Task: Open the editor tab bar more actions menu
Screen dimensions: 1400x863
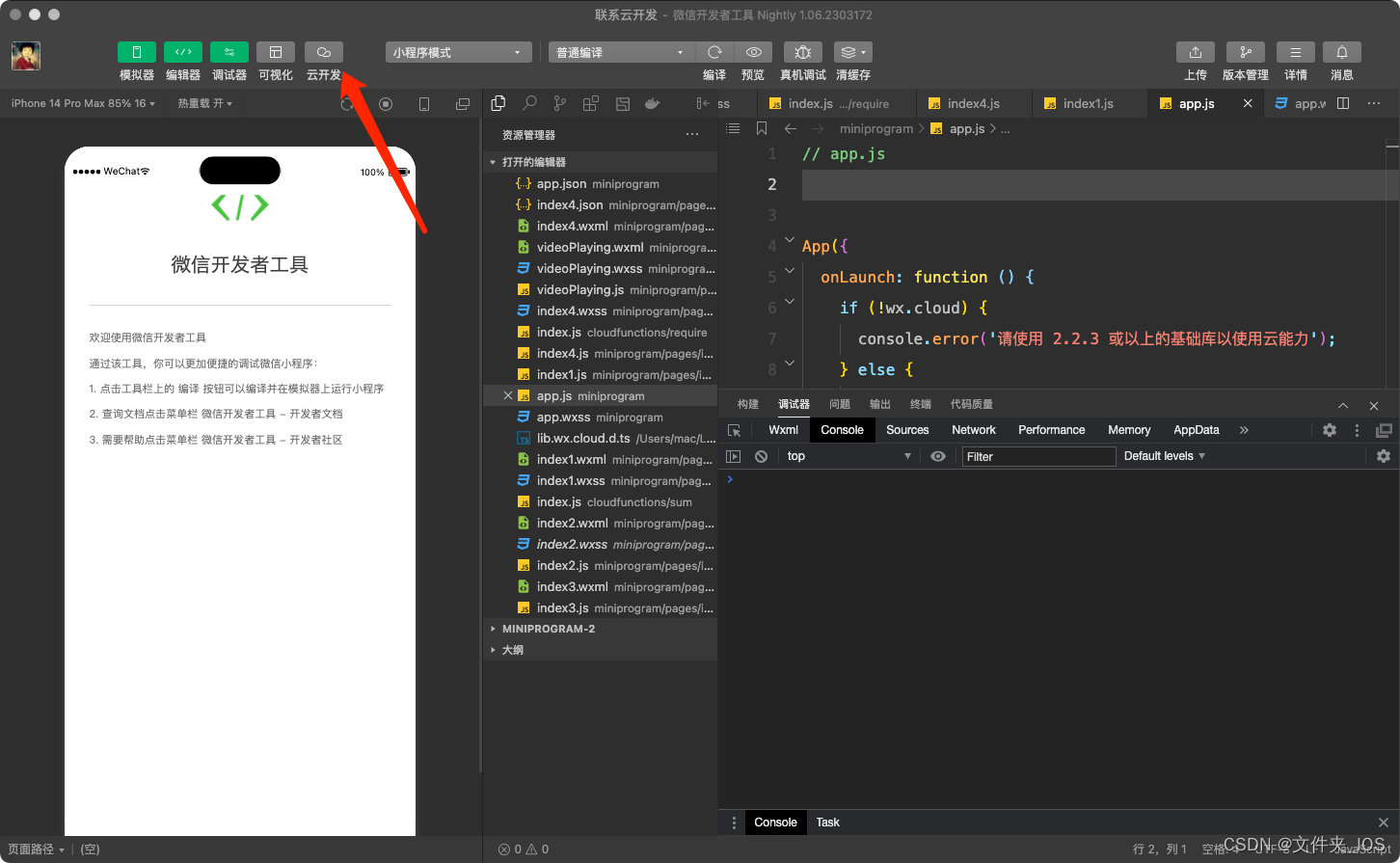Action: (1374, 103)
